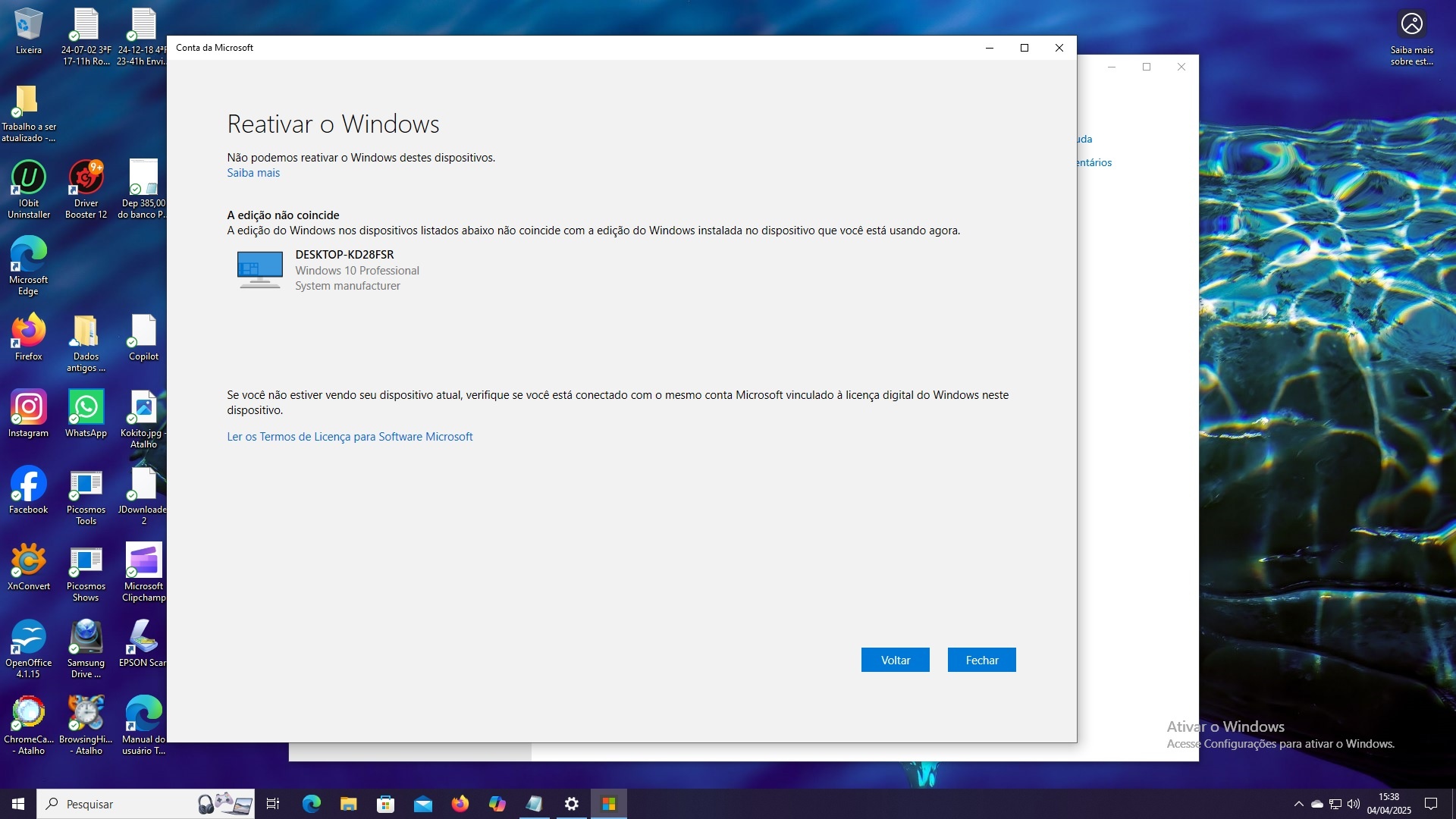Select the Dep 385,00 do banco file icon

click(x=143, y=190)
